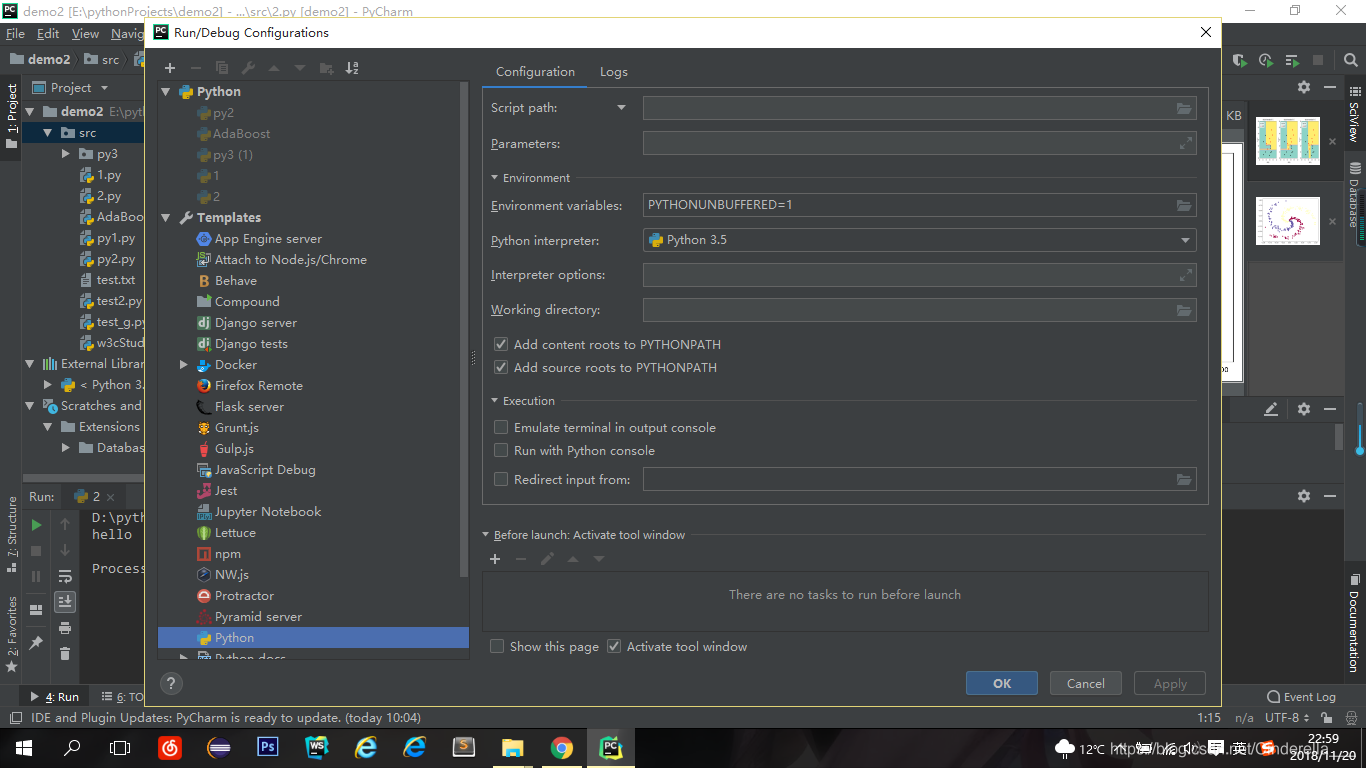Click the browse folder icon for Script path

click(1184, 108)
